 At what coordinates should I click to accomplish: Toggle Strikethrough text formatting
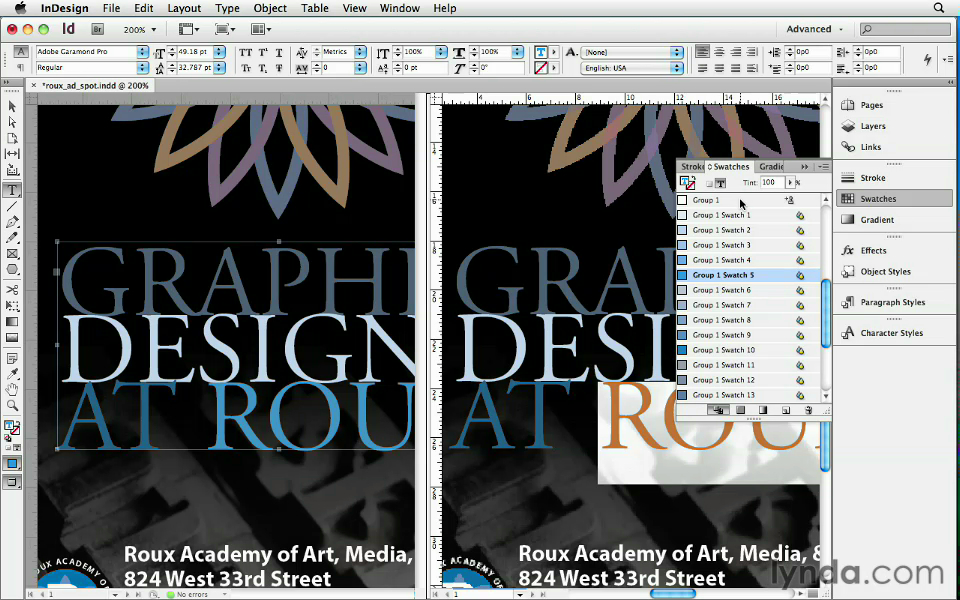(x=279, y=68)
